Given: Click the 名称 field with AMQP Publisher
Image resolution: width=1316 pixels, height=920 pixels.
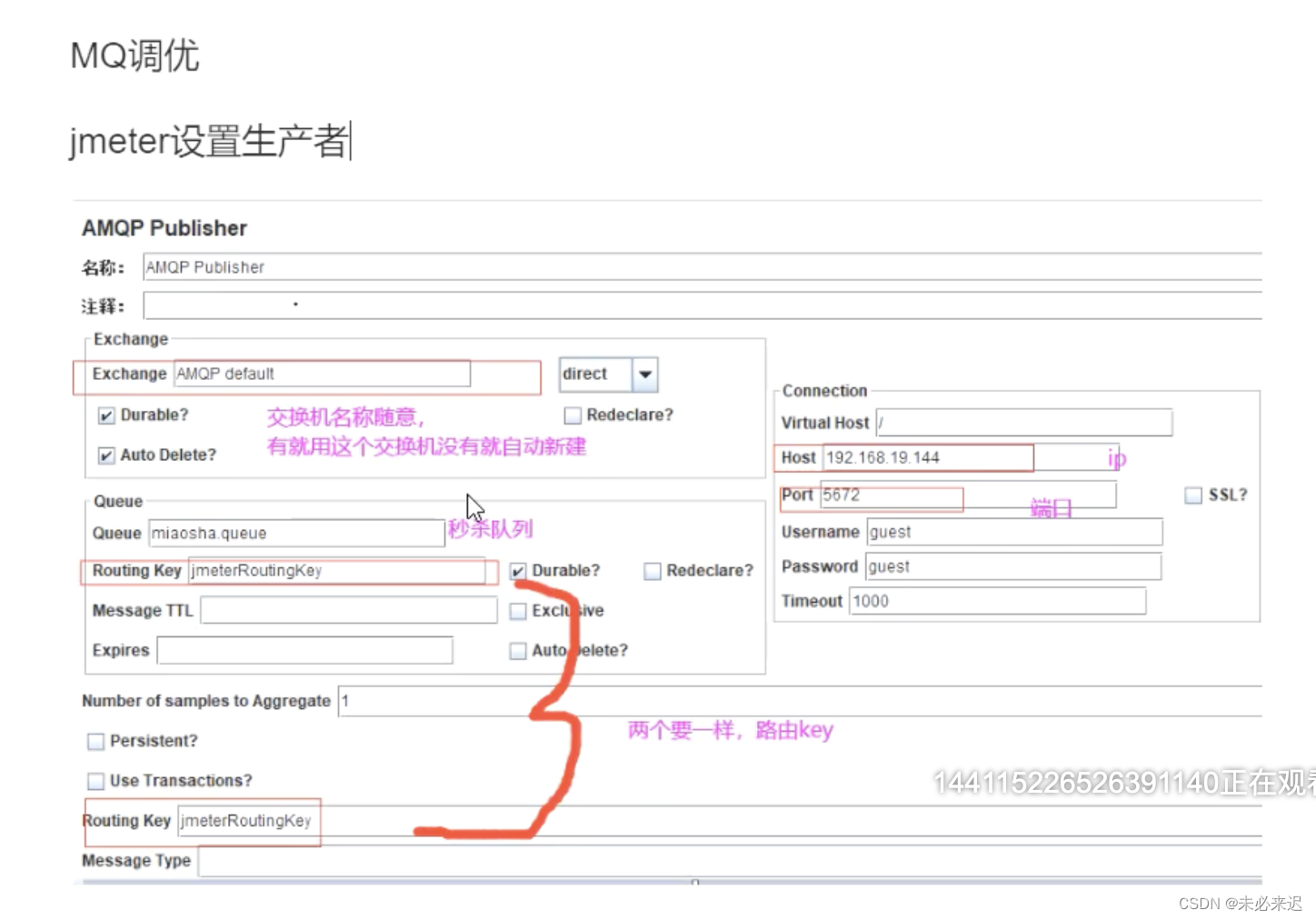Looking at the screenshot, I should click(703, 267).
